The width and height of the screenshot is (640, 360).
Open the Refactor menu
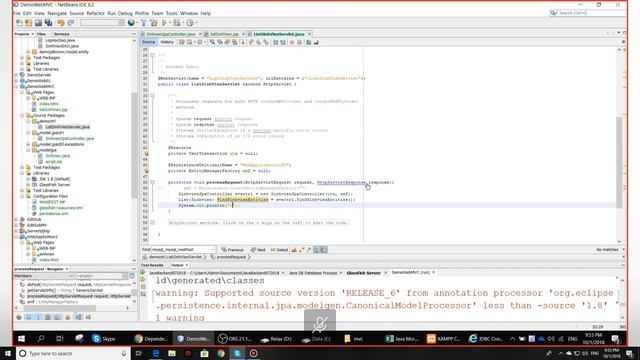pos(96,13)
